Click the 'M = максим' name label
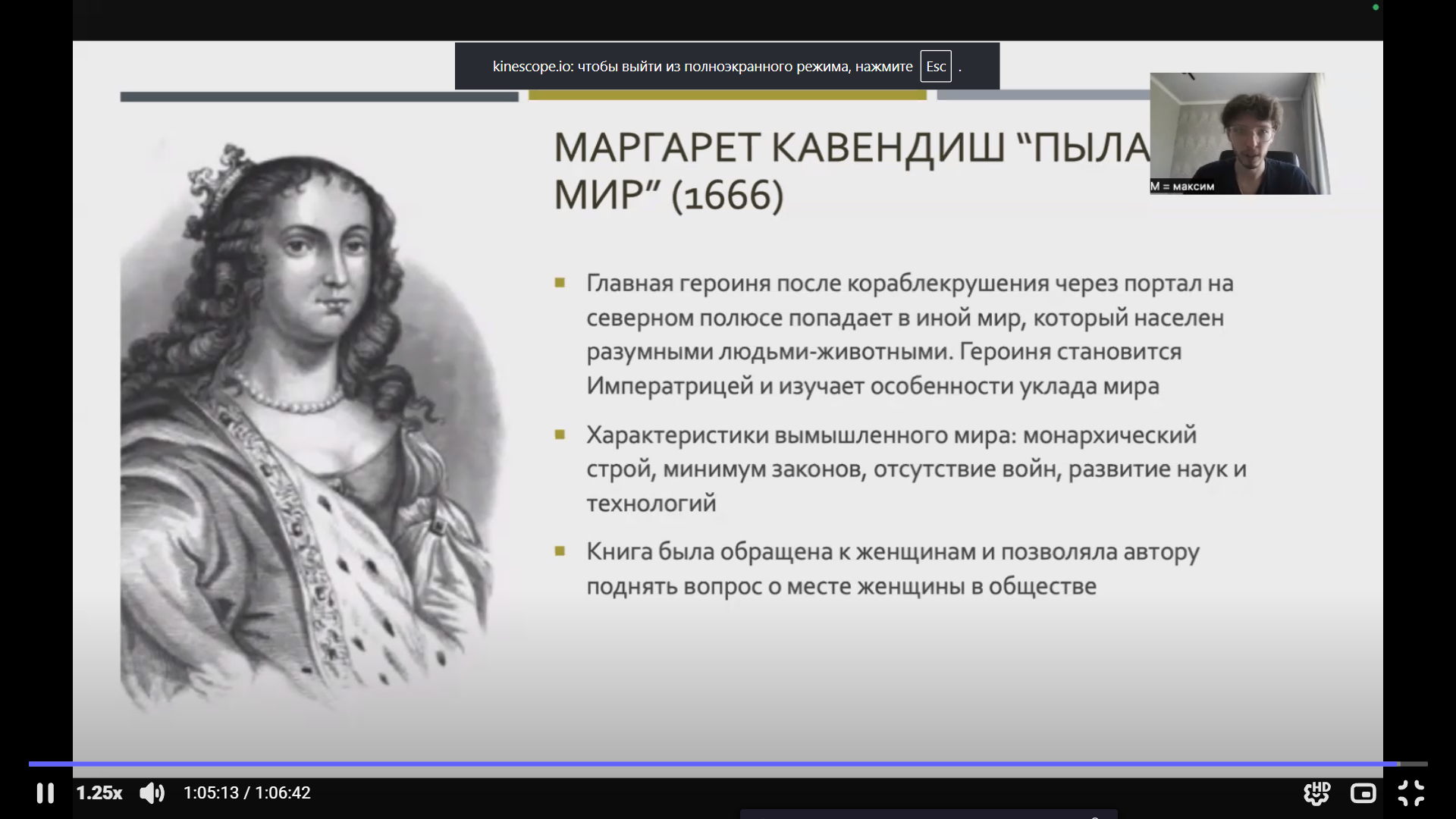1456x819 pixels. (x=1182, y=187)
